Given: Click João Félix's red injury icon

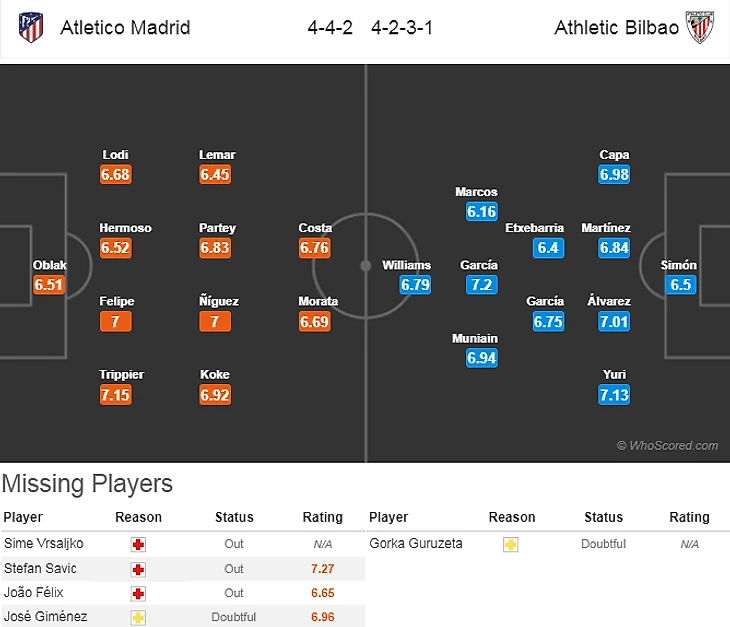Looking at the screenshot, I should [x=138, y=593].
